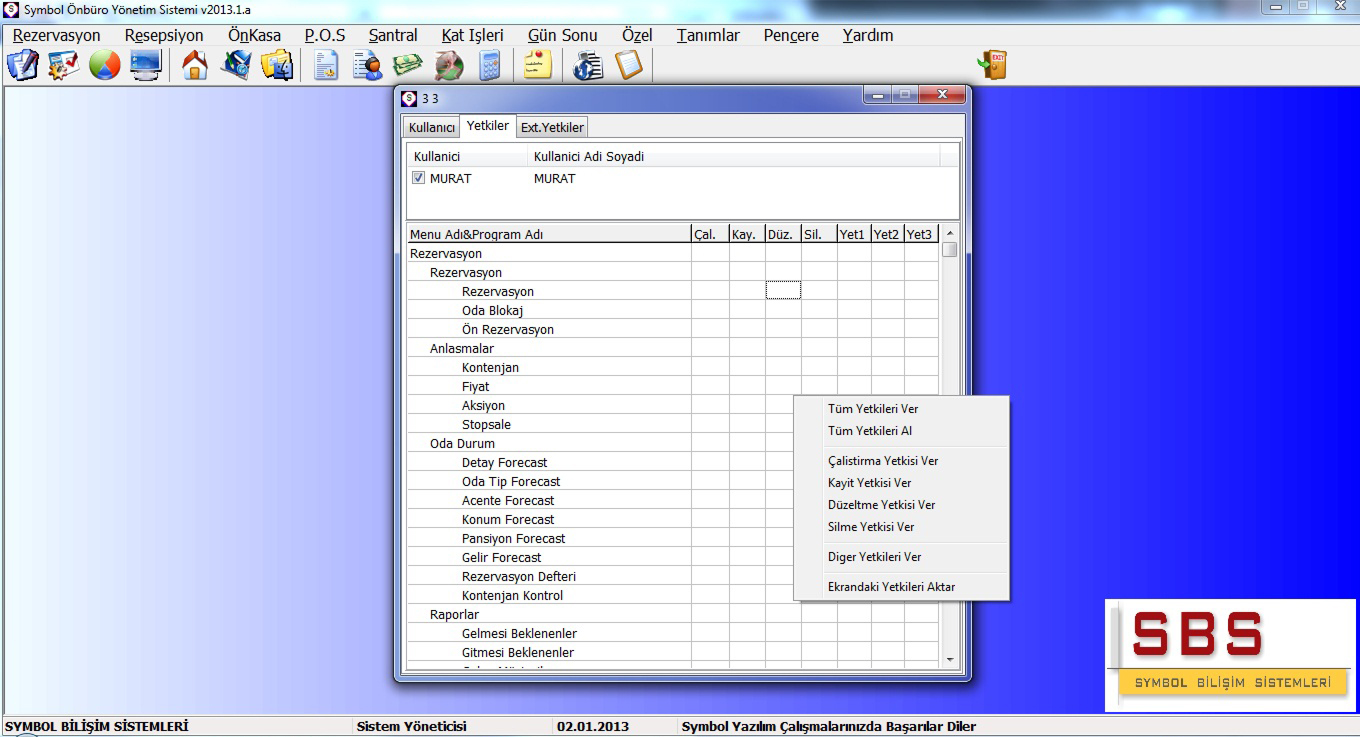1360x737 pixels.
Task: Click the Düz. column header
Action: [x=783, y=235]
